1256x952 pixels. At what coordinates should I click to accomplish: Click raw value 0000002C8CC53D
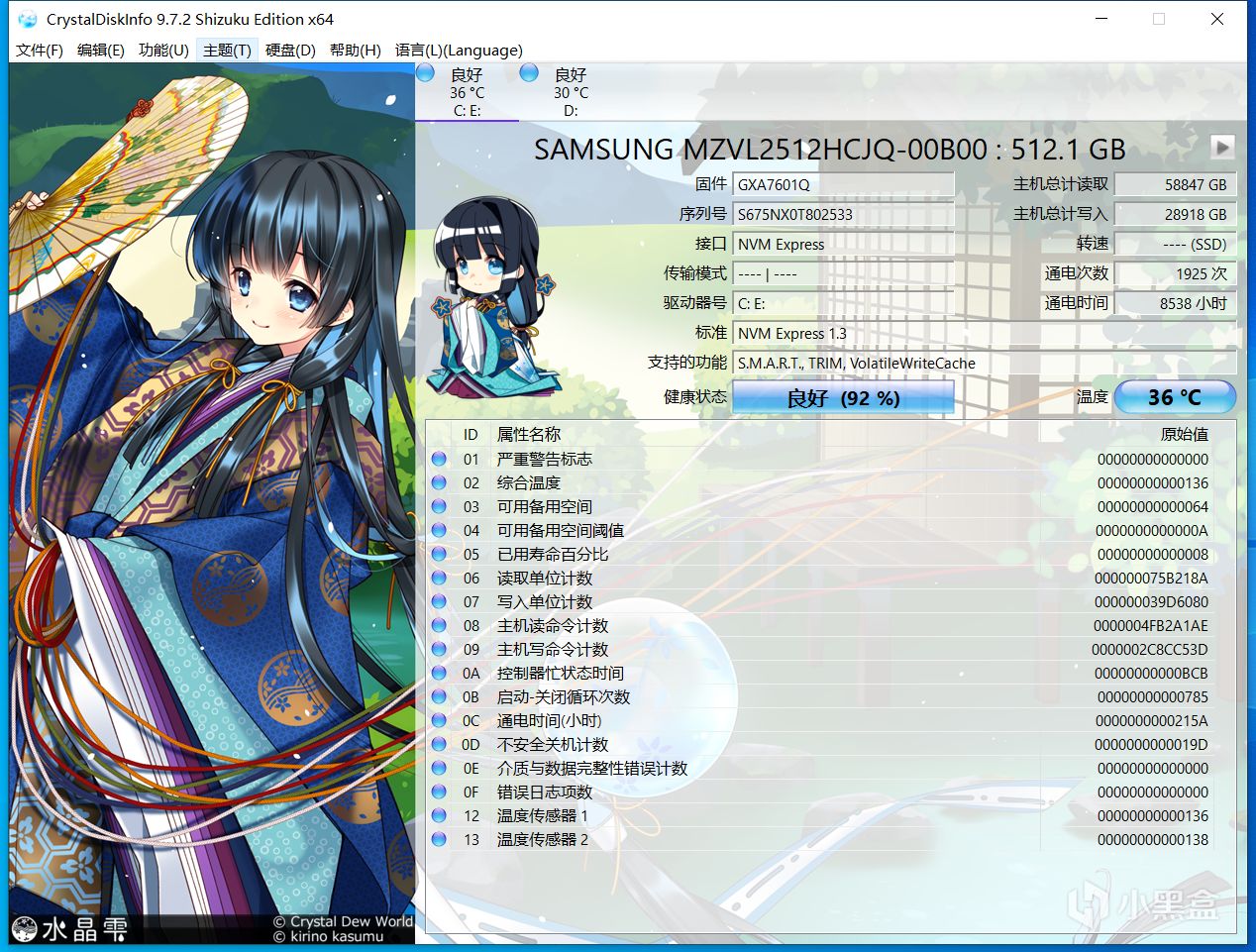pos(1150,649)
